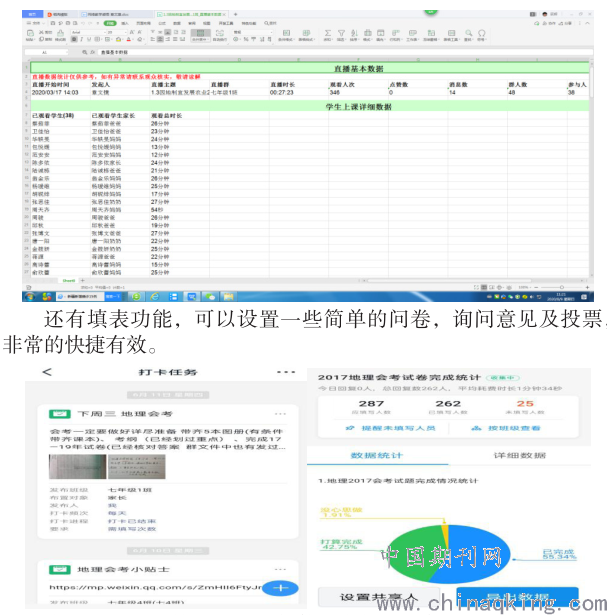Image resolution: width=607 pixels, height=615 pixels.
Task: Click the 262 filled count
Action: coord(448,404)
